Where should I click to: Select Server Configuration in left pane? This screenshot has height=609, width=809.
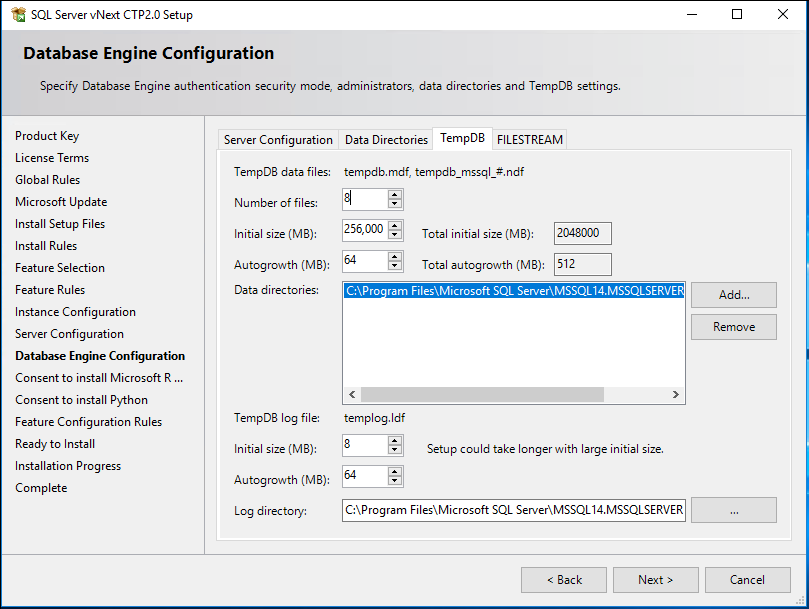click(x=68, y=333)
